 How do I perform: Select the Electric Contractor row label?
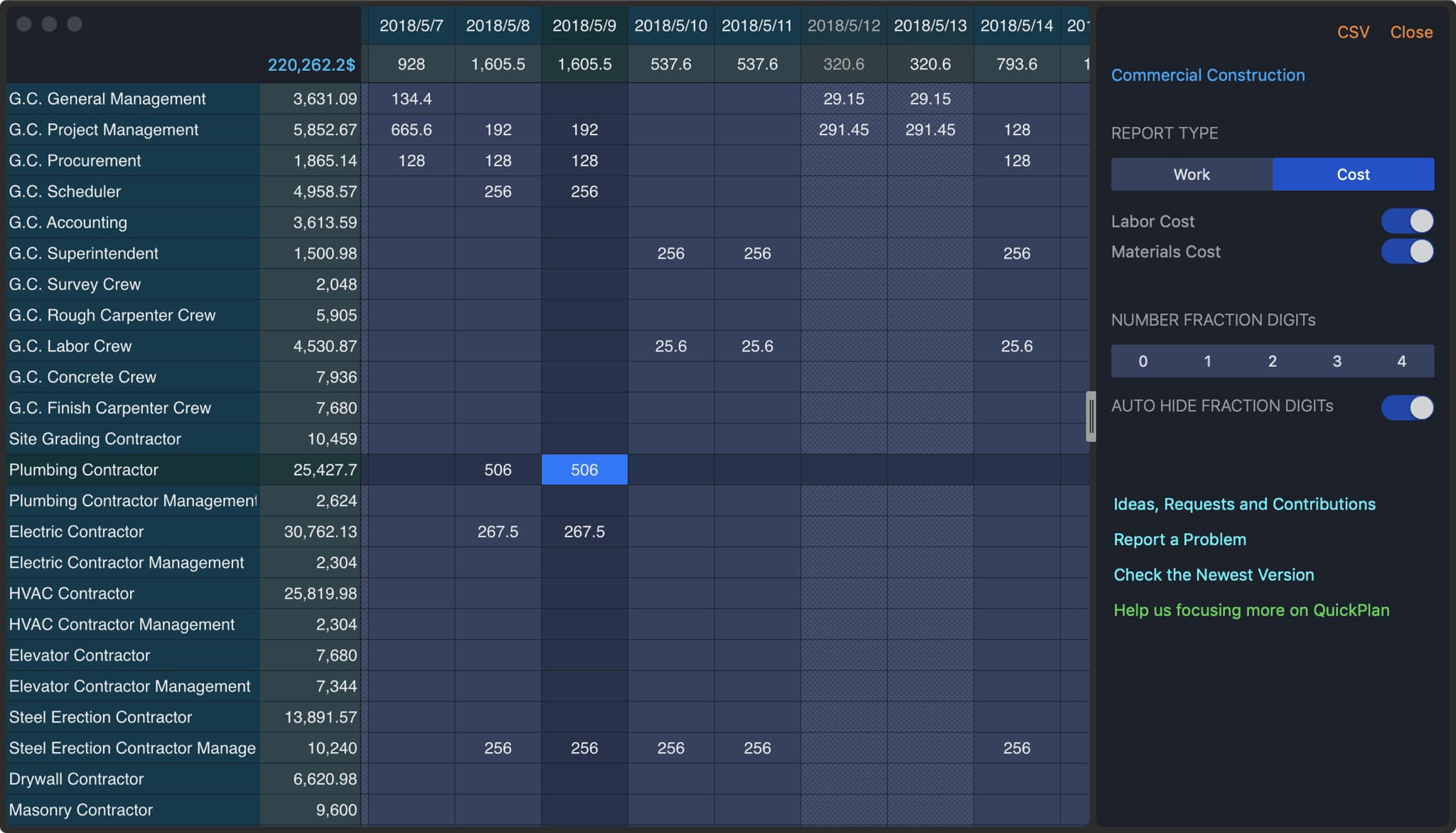tap(76, 531)
